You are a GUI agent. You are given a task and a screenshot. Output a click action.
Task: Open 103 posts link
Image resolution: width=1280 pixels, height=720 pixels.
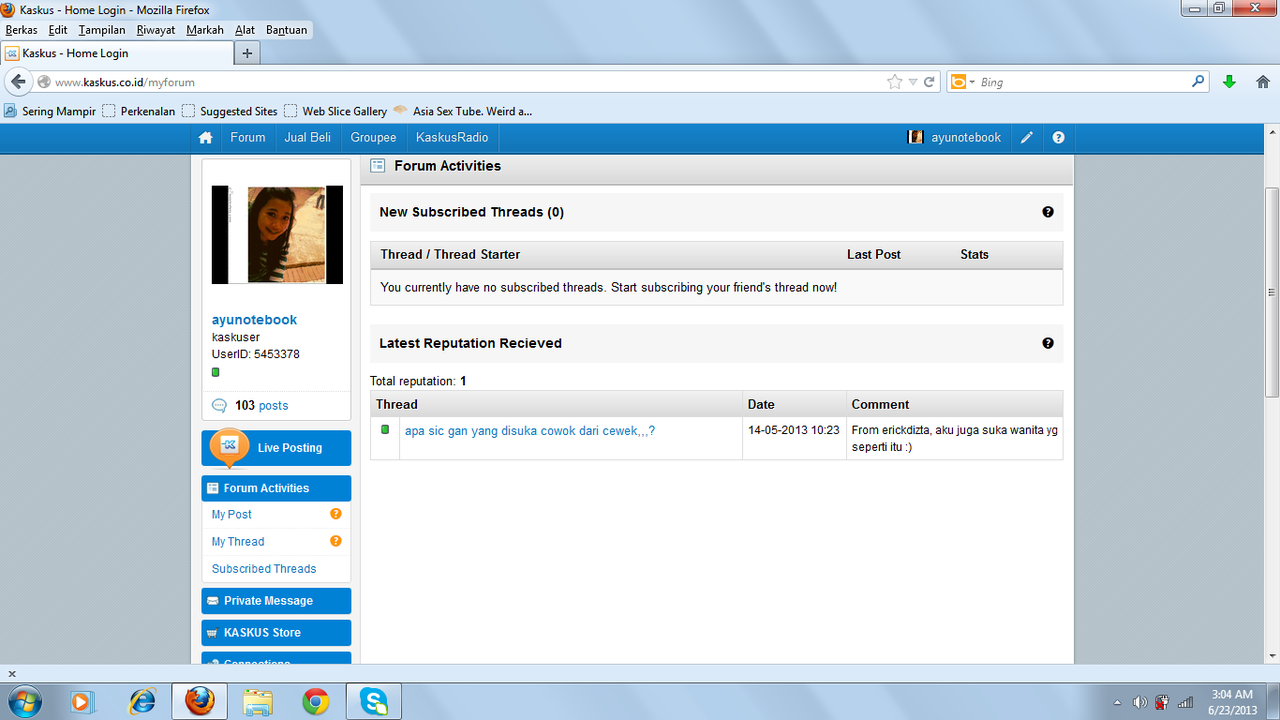click(x=261, y=405)
